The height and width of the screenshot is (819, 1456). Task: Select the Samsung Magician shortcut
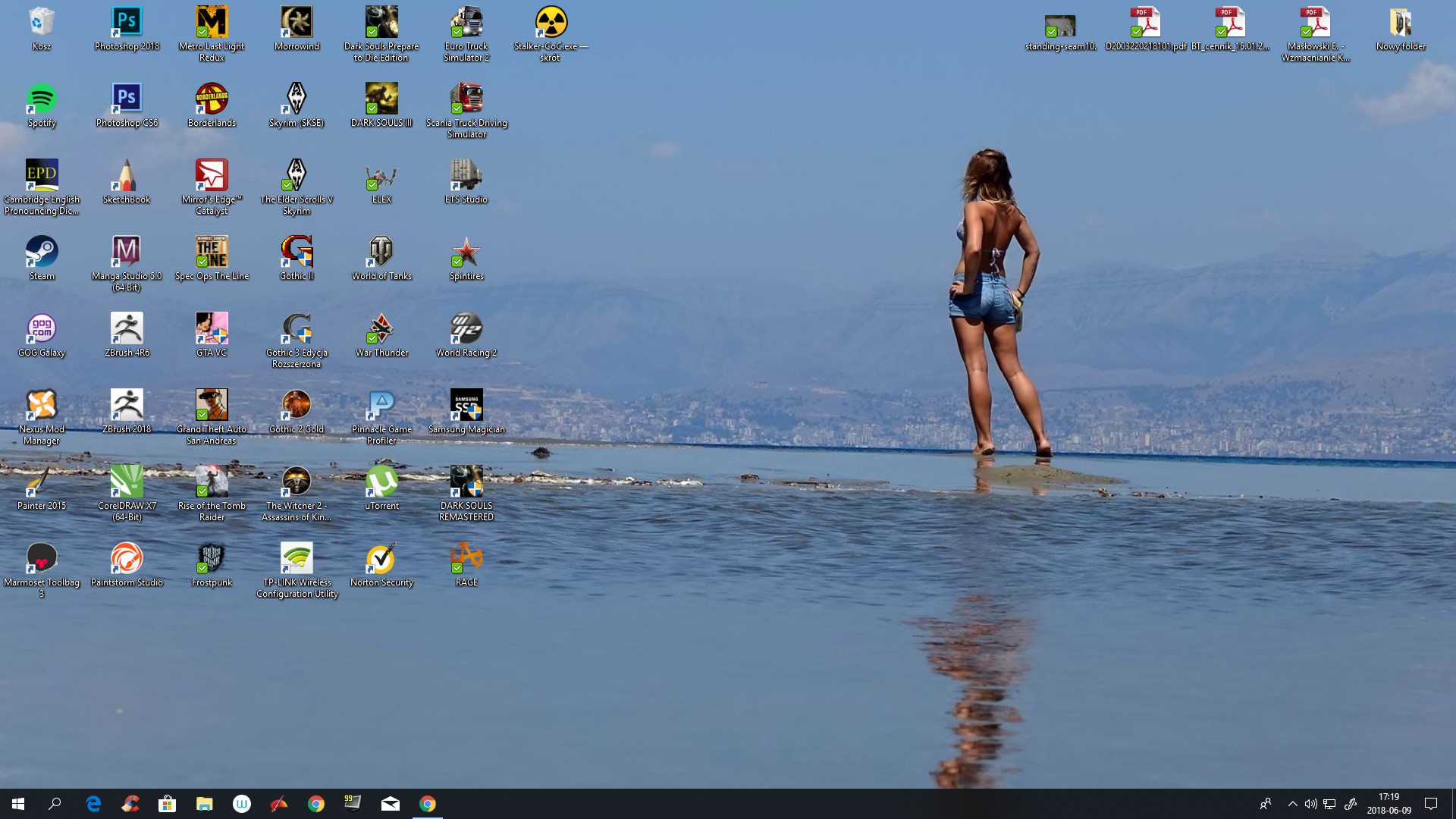coord(466,406)
